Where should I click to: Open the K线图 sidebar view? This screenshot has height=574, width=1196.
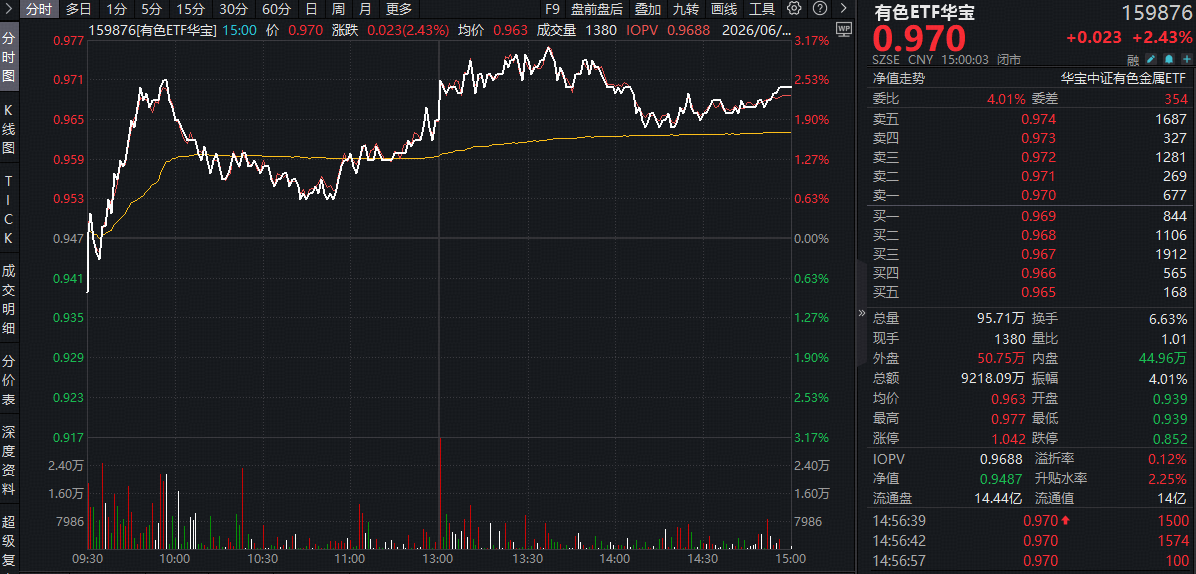pyautogui.click(x=9, y=129)
